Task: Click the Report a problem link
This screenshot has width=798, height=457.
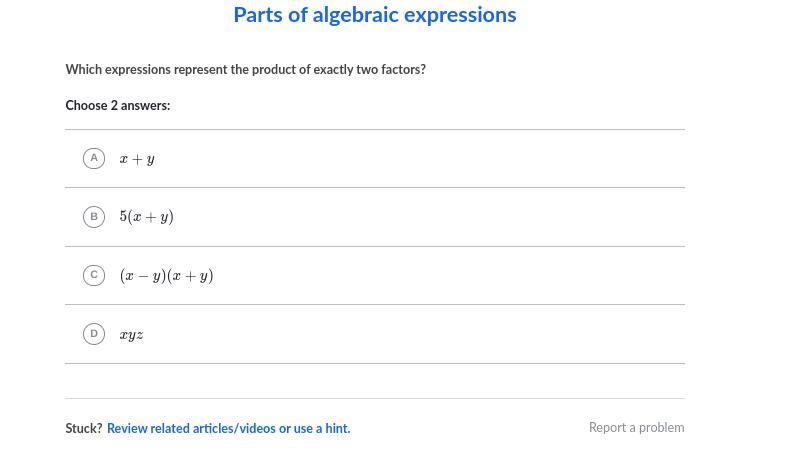Action: [636, 427]
